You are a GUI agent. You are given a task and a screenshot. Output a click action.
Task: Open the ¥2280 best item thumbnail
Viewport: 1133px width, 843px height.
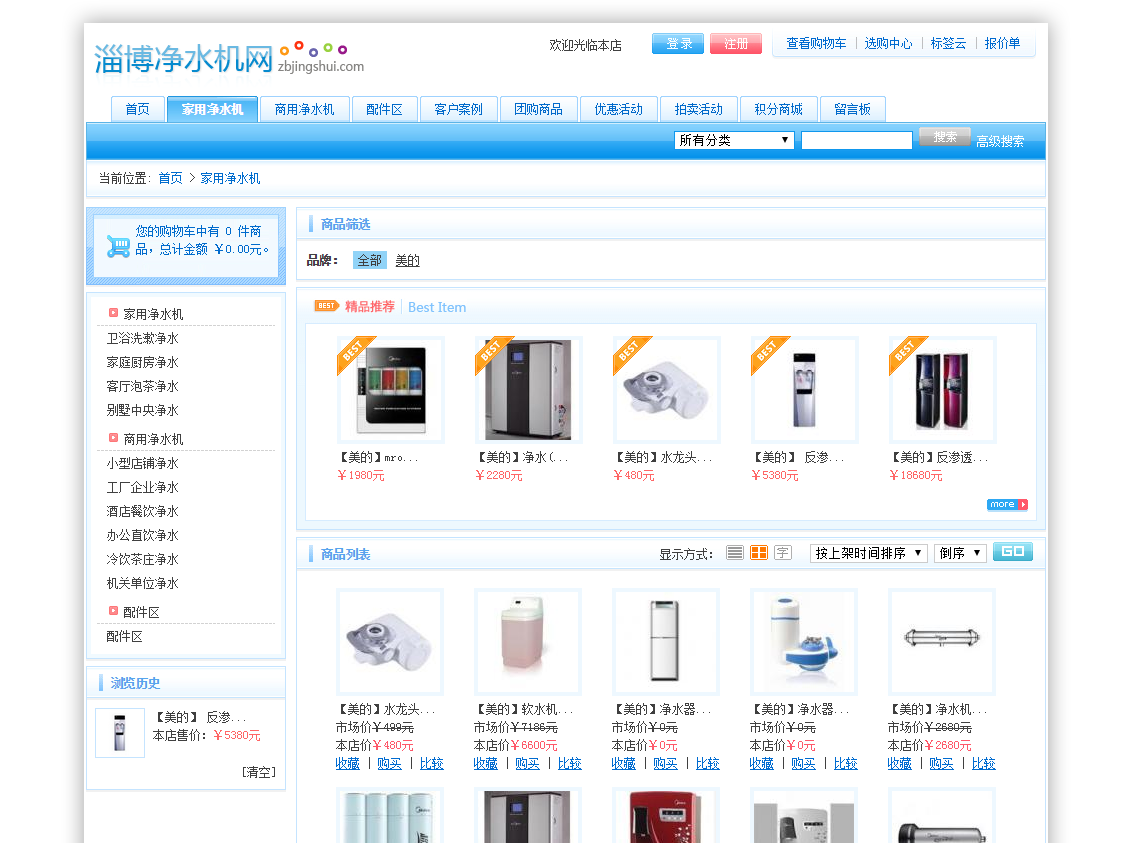[x=528, y=389]
